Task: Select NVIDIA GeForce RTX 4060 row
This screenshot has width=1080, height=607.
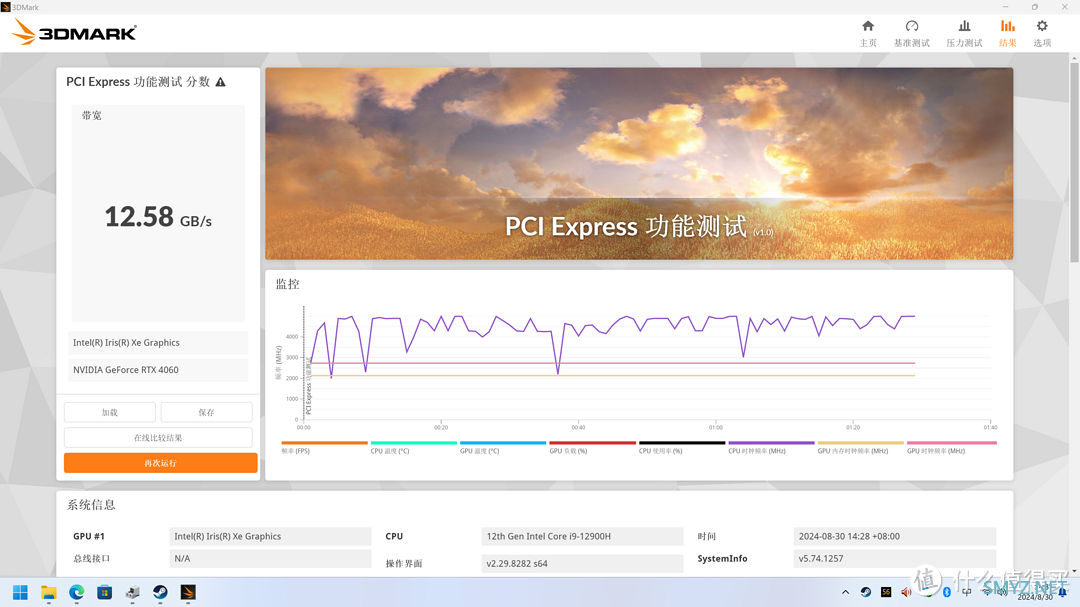Action: (x=158, y=370)
